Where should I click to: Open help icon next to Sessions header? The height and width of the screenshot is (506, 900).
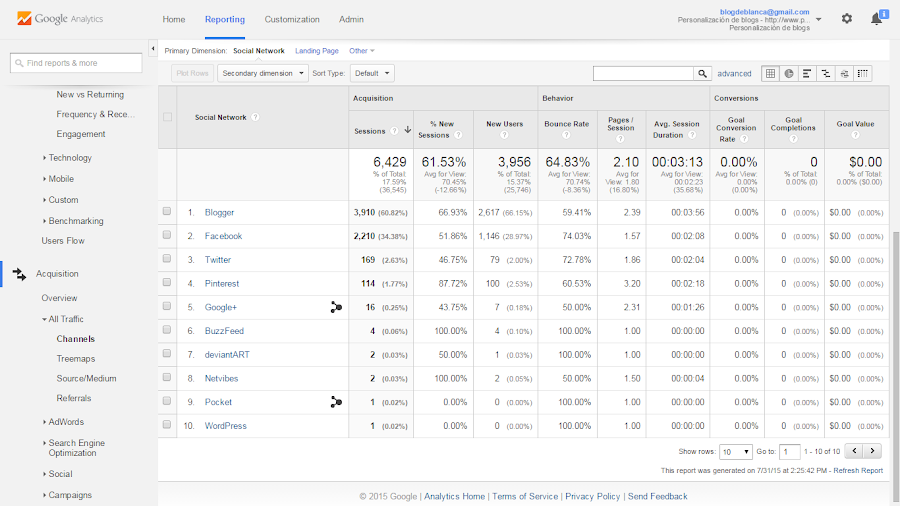tap(394, 131)
